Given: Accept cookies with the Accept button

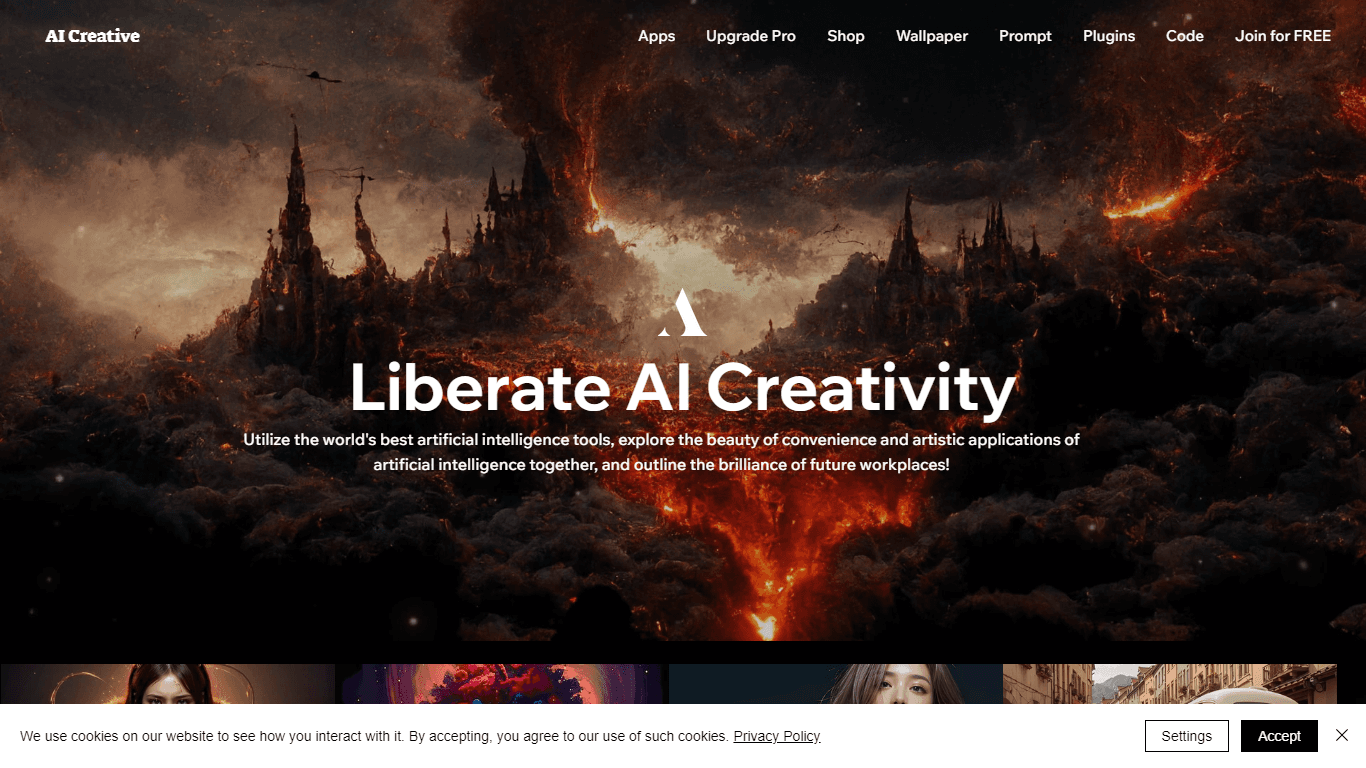Looking at the screenshot, I should (x=1279, y=736).
